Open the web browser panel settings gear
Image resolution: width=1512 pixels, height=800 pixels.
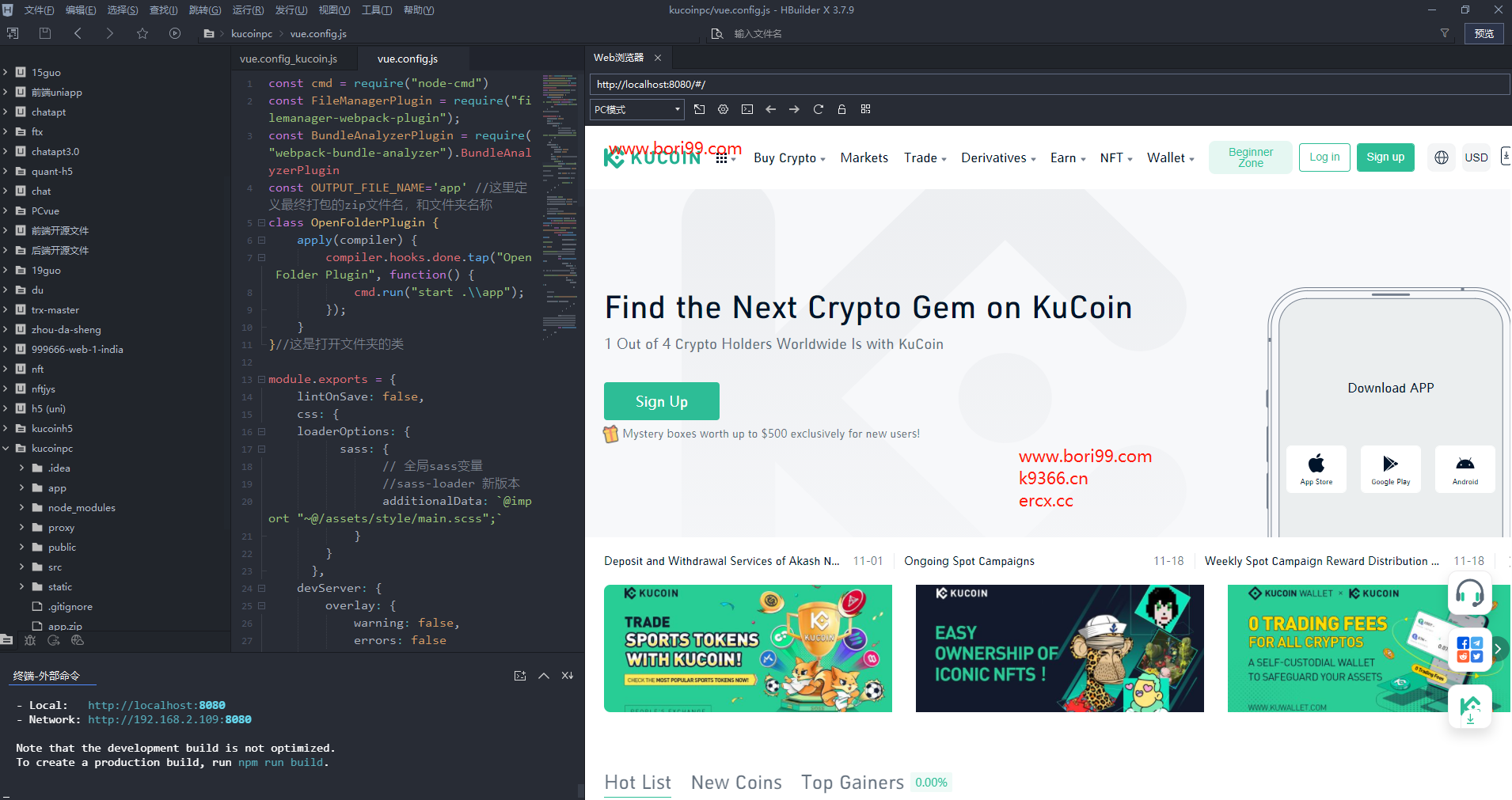(724, 109)
